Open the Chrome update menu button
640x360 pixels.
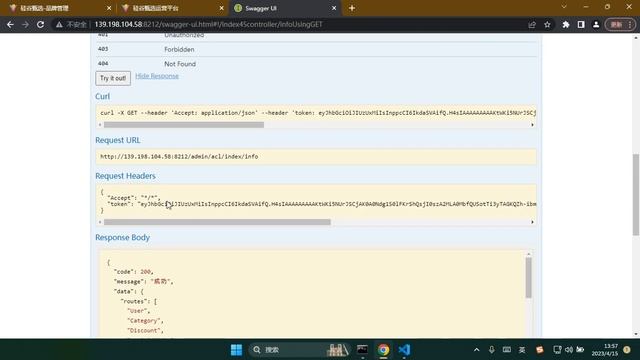coord(620,24)
